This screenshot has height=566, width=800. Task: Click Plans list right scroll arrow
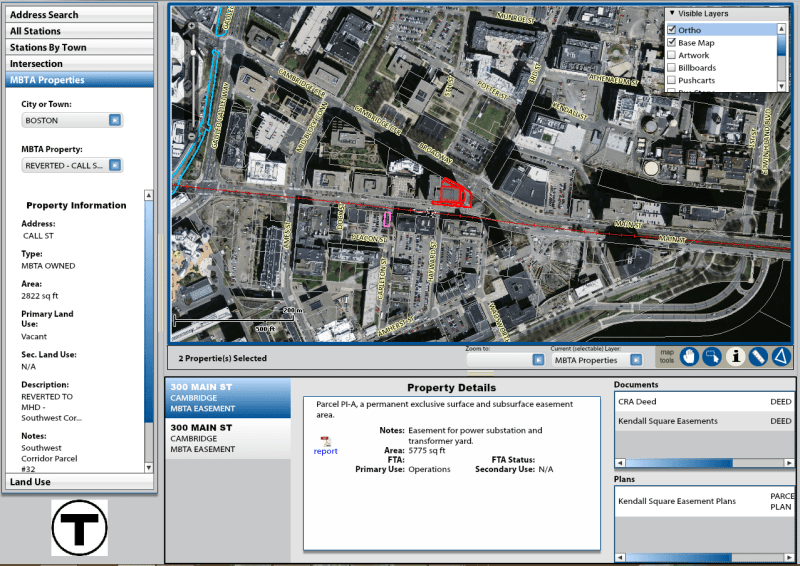789,557
